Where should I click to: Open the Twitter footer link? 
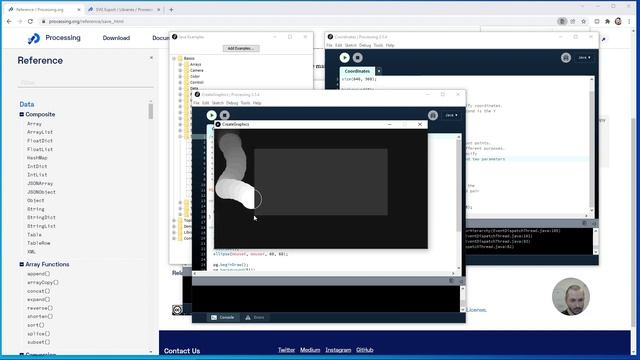tap(287, 350)
